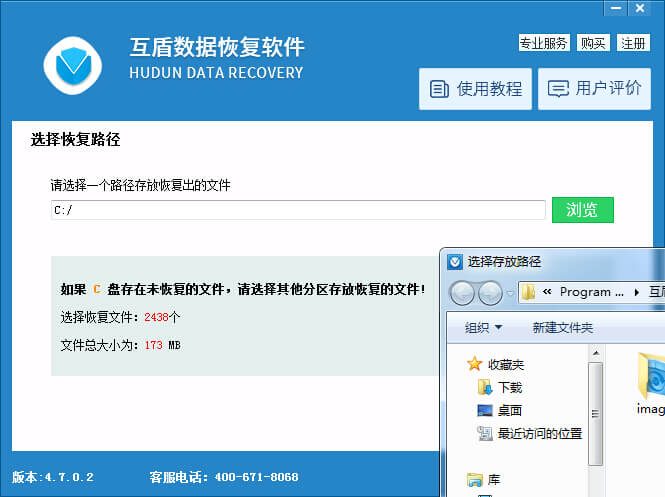Open recent locations dropdown beside nav arrows
Screen dimensions: 665x497
(x=510, y=293)
